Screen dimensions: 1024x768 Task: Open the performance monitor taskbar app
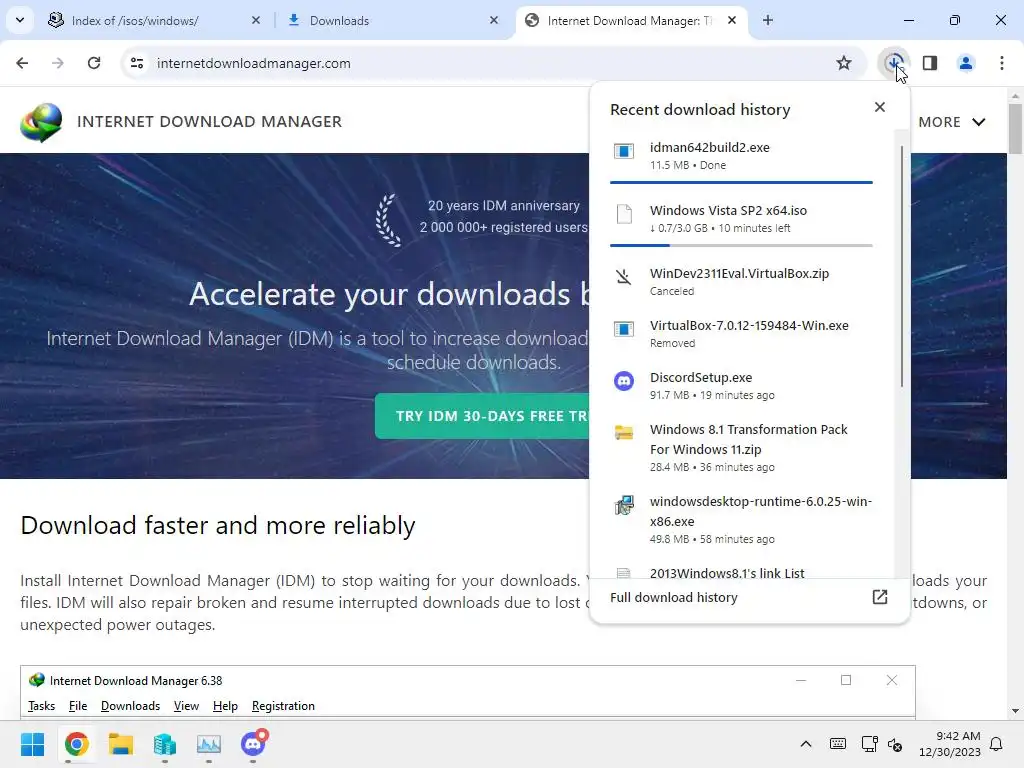(x=209, y=744)
